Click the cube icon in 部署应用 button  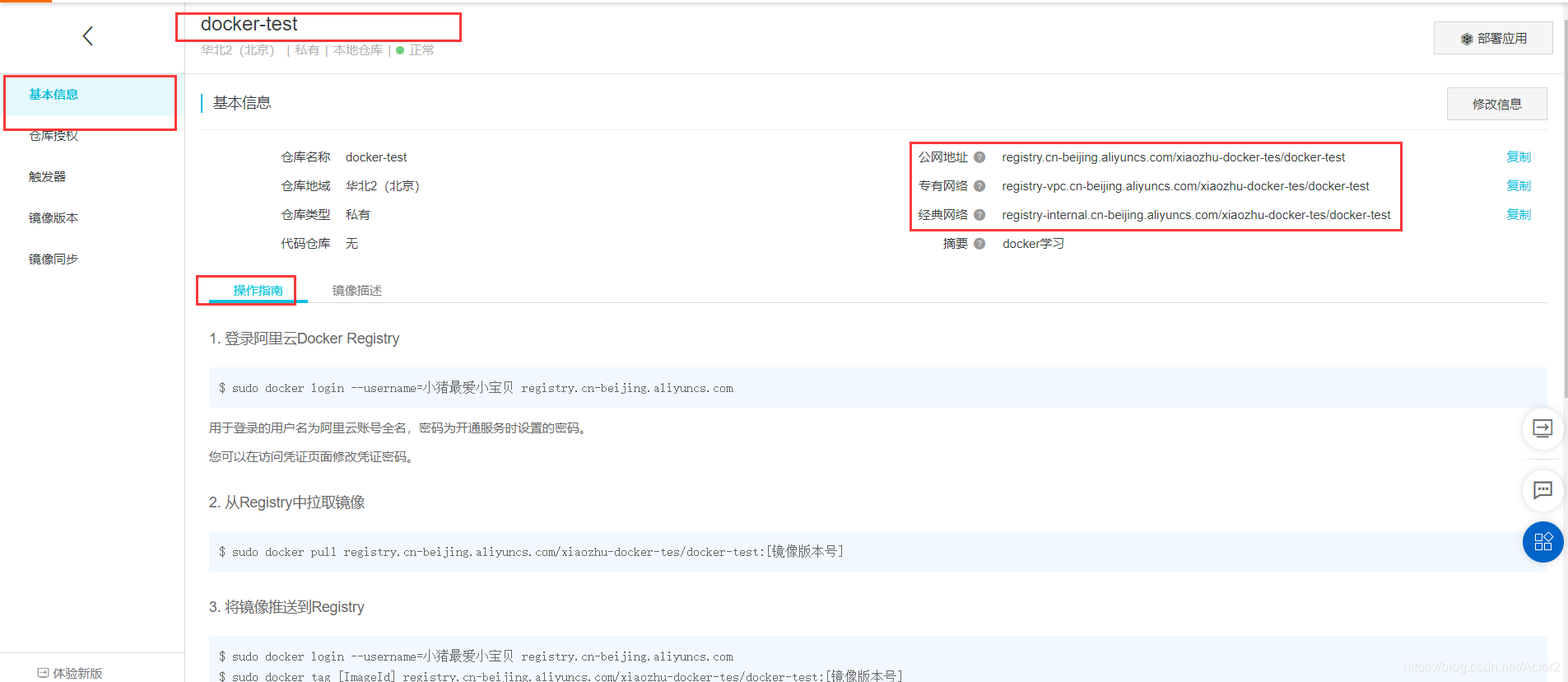(1467, 39)
